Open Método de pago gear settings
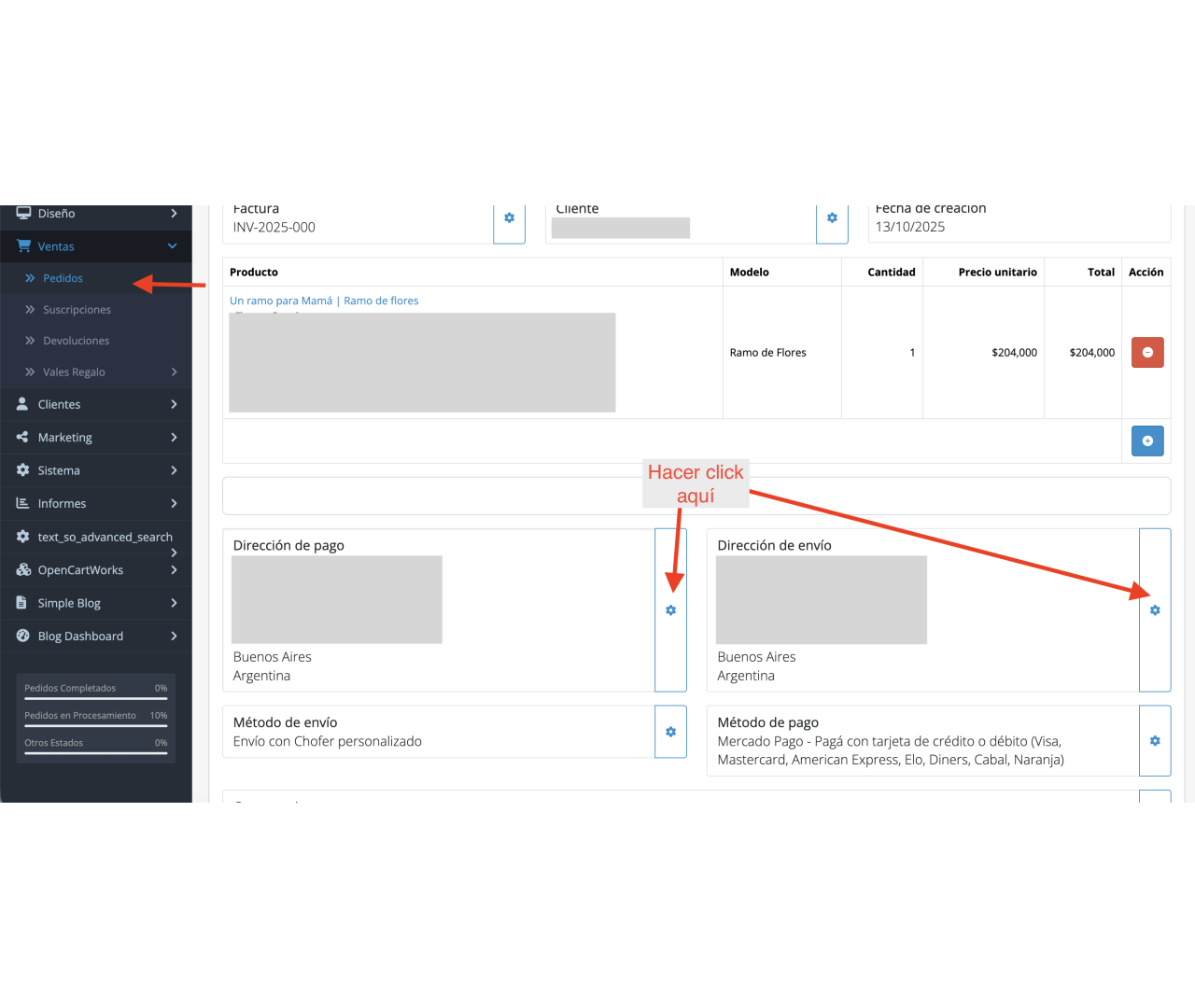The width and height of the screenshot is (1195, 1008). point(1155,741)
